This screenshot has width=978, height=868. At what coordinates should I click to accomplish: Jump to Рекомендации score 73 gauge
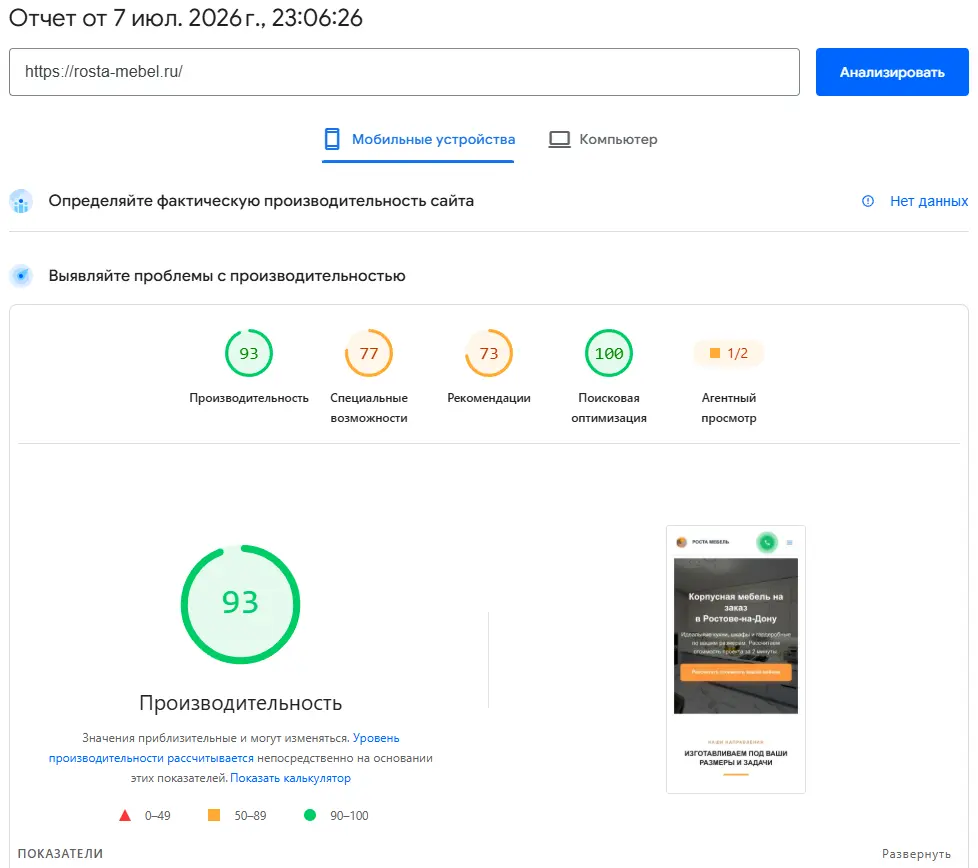coord(489,353)
